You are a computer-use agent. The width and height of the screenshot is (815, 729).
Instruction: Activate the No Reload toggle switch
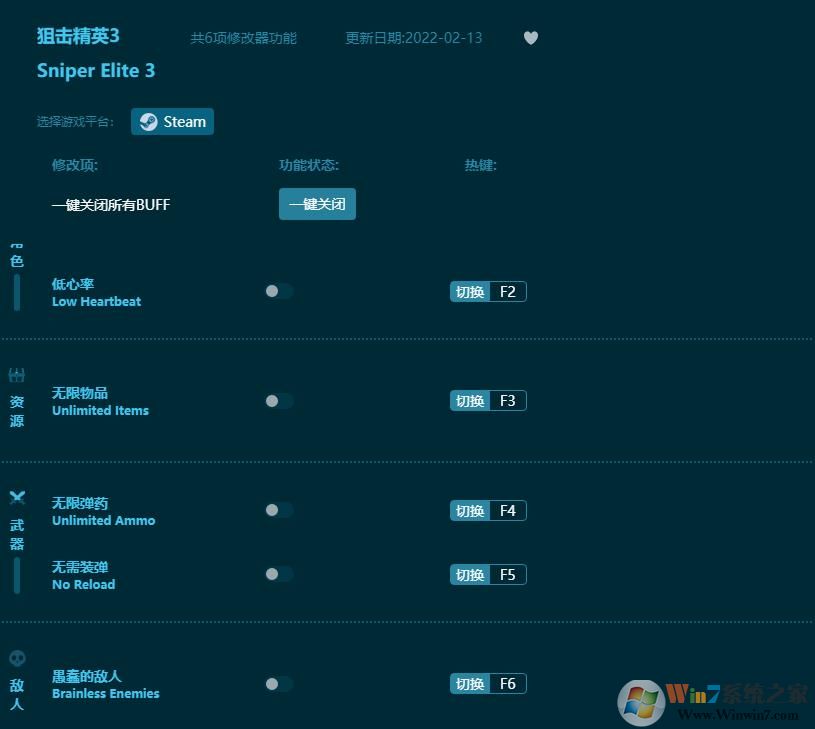(x=278, y=574)
